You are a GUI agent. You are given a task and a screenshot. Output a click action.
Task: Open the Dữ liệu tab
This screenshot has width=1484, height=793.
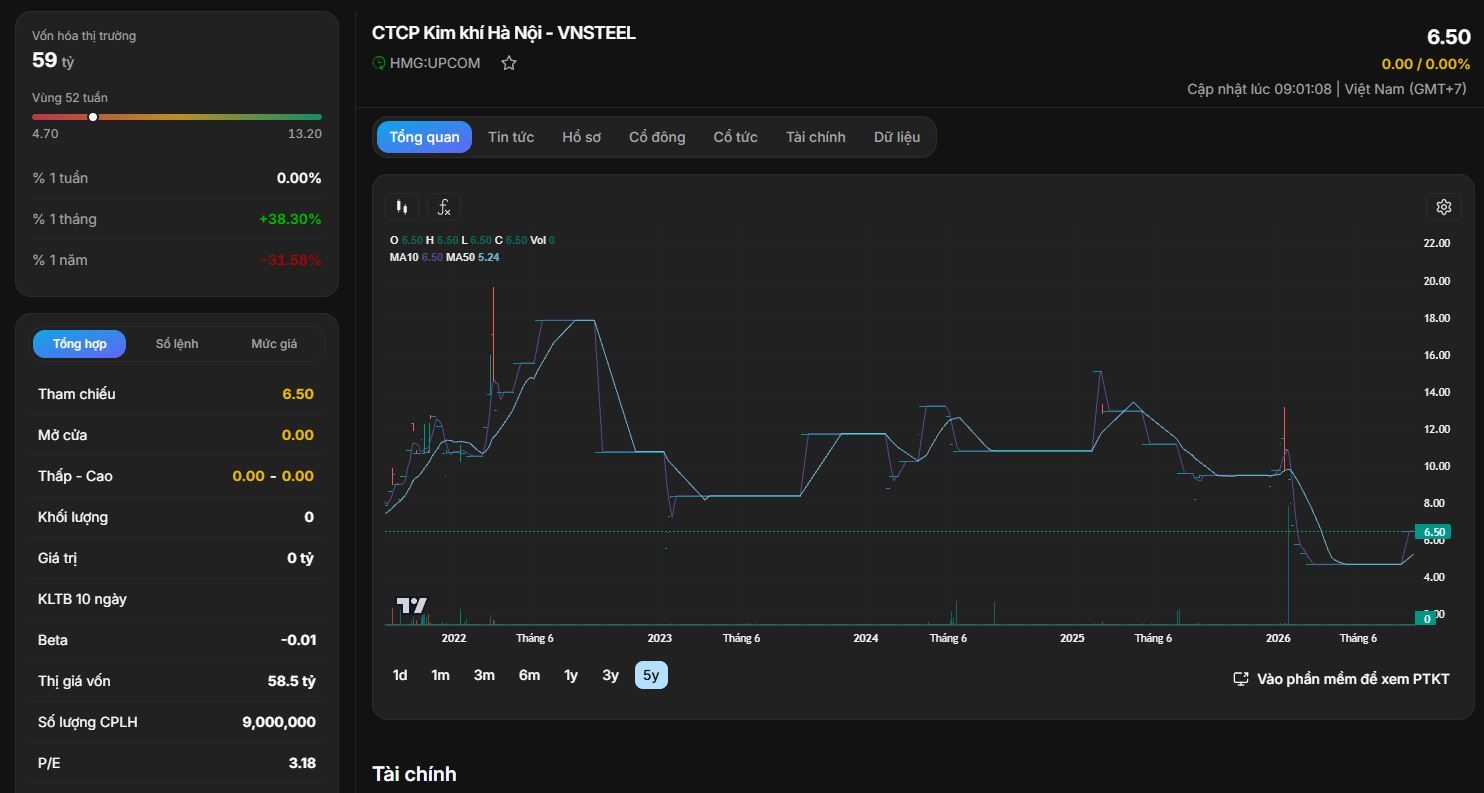pyautogui.click(x=897, y=137)
